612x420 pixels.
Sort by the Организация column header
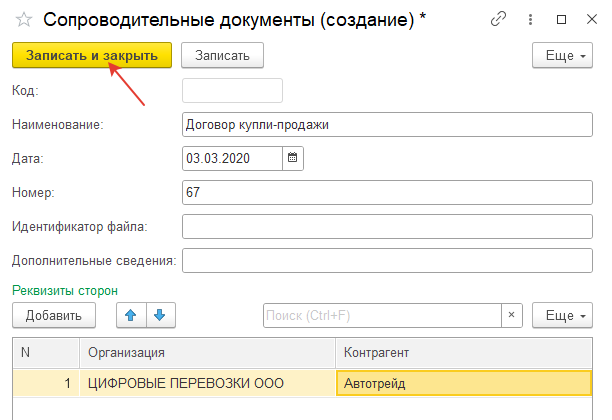tap(207, 352)
